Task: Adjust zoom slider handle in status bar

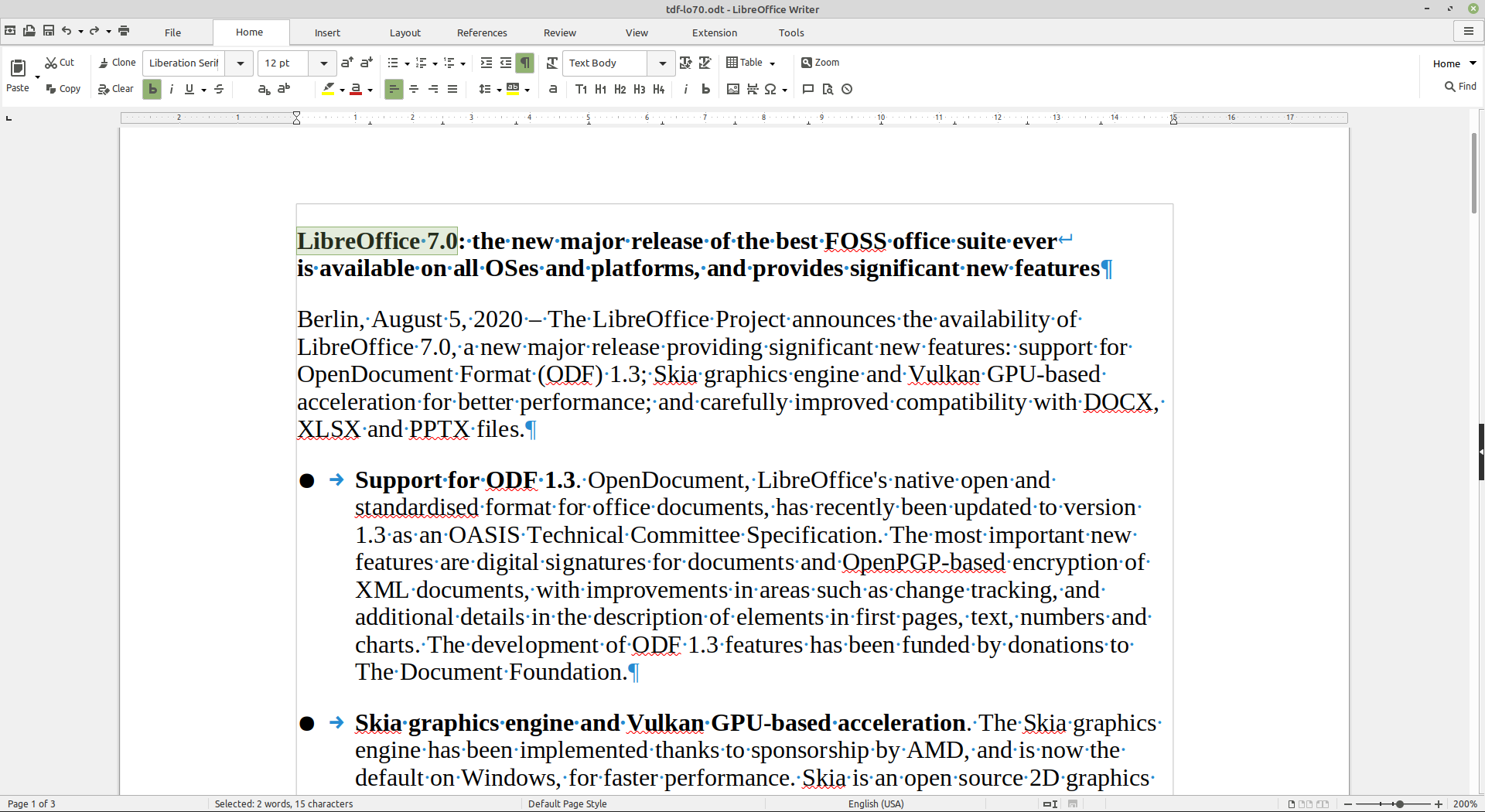Action: click(1399, 804)
